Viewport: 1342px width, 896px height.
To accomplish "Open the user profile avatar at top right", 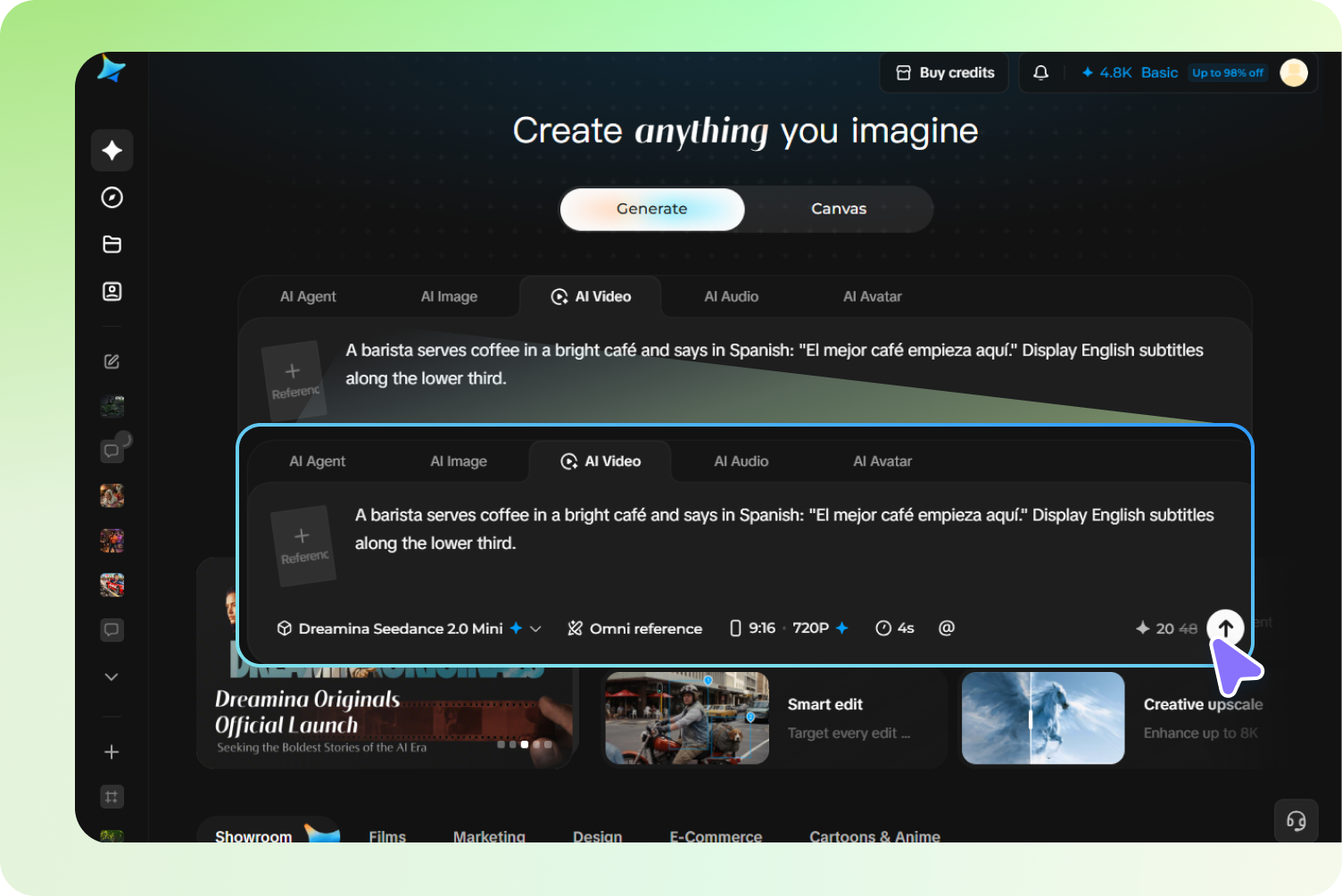I will (1294, 73).
